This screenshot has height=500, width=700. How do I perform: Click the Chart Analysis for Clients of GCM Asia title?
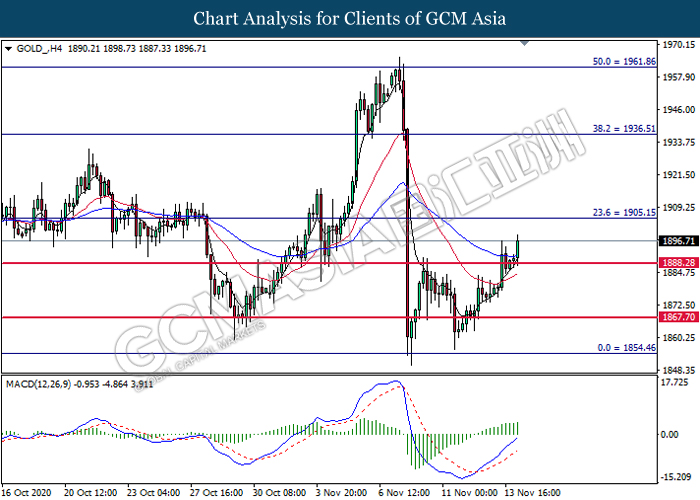350,19
